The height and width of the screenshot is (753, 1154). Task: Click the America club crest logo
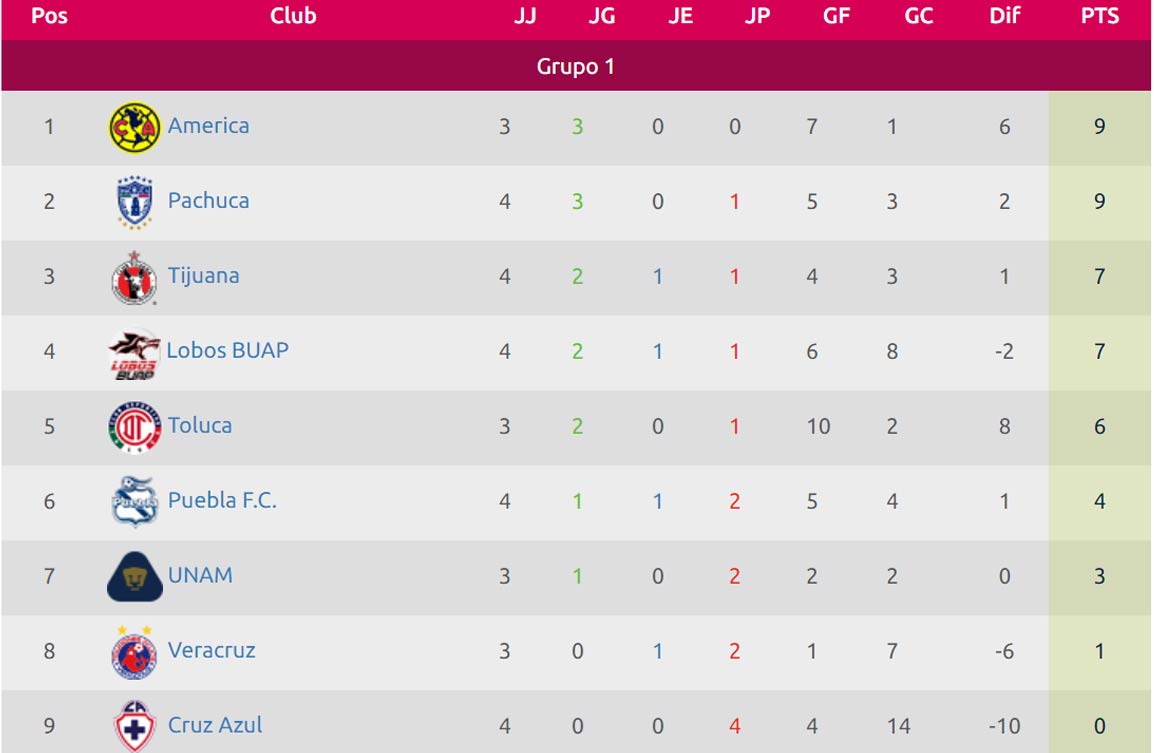(x=134, y=127)
